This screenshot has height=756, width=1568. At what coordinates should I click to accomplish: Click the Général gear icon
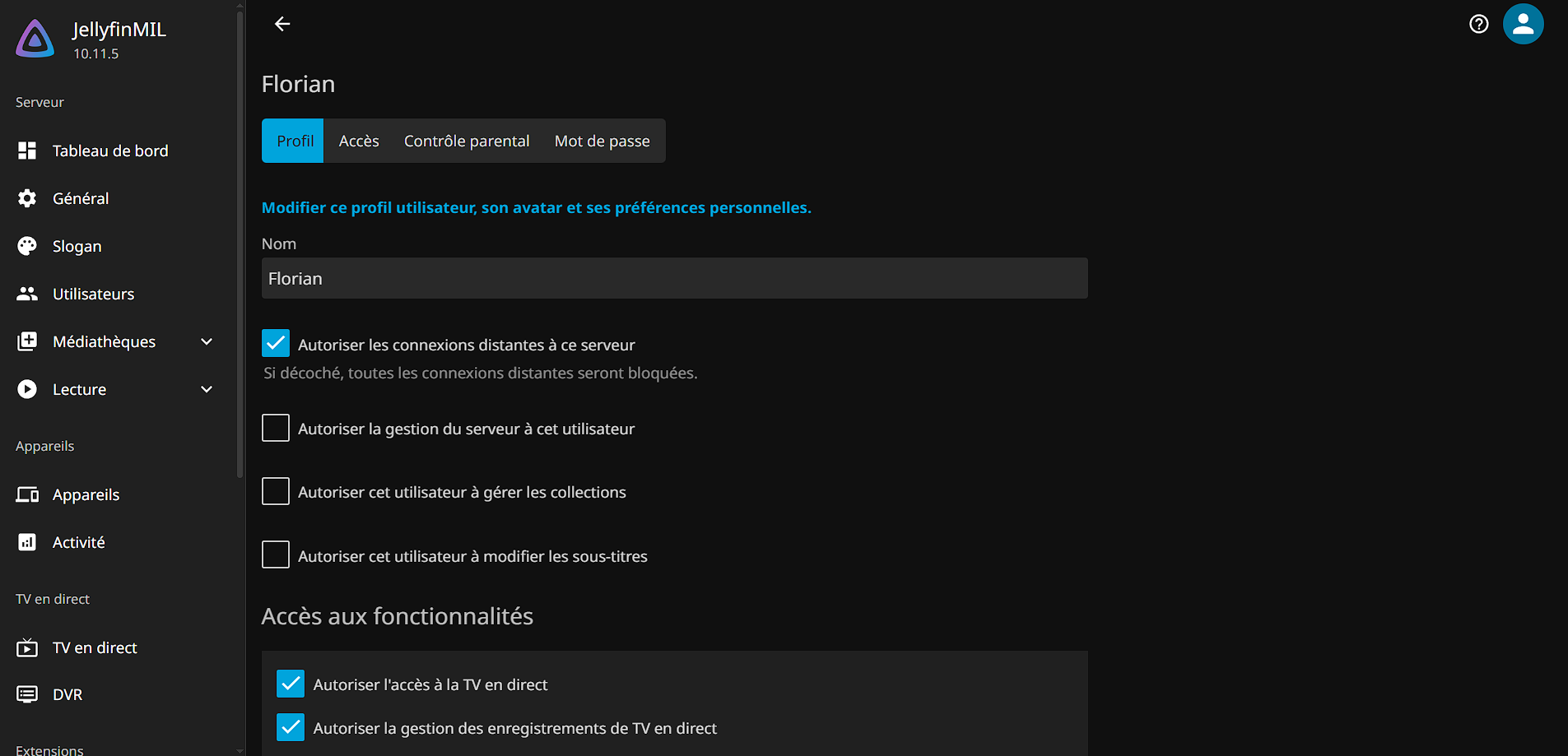tap(27, 198)
